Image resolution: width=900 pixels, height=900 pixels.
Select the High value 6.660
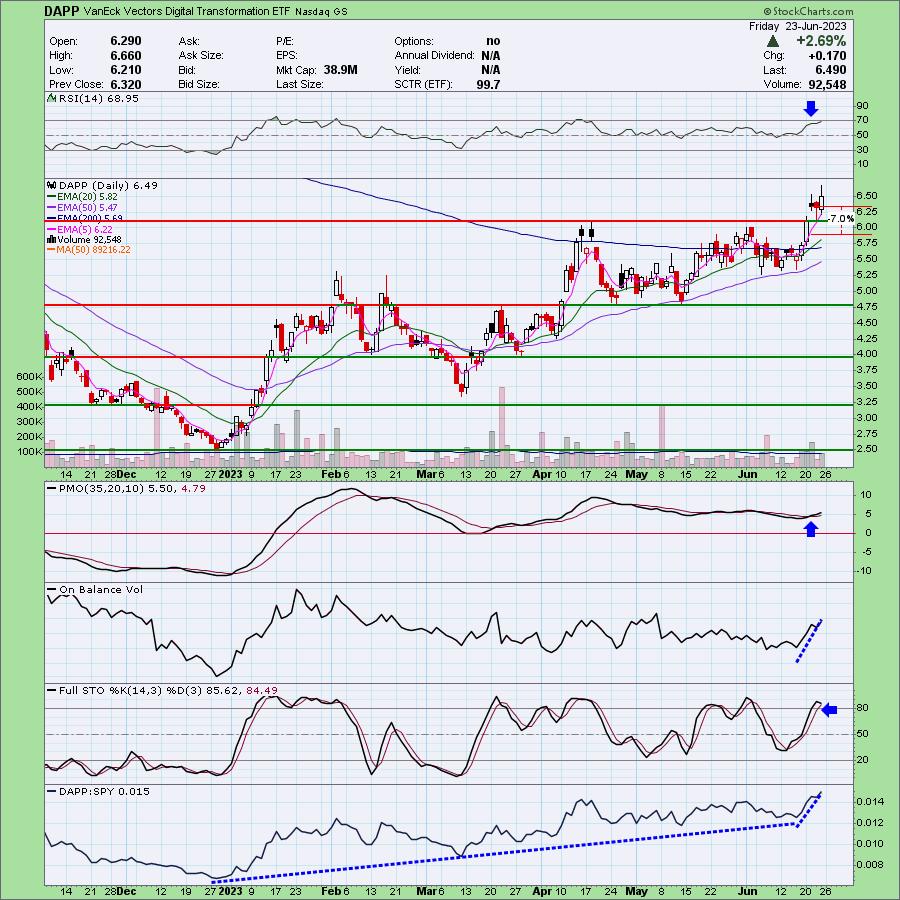(x=125, y=56)
